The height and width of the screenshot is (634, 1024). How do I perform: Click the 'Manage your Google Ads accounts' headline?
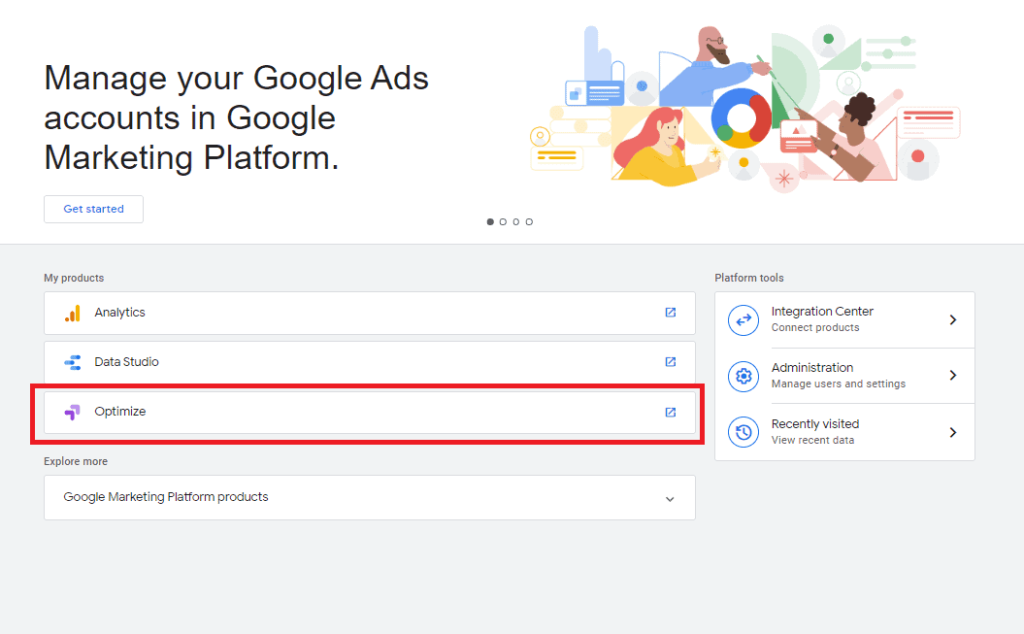coord(236,118)
